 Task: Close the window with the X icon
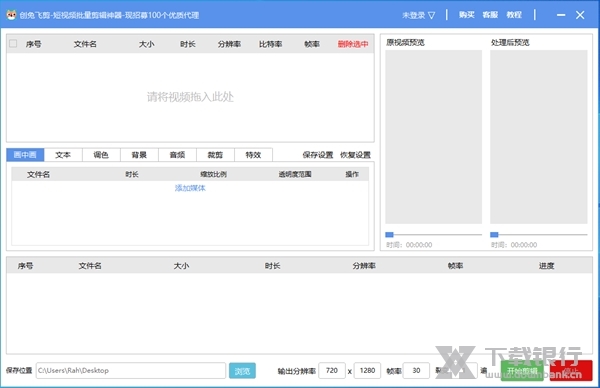point(580,15)
